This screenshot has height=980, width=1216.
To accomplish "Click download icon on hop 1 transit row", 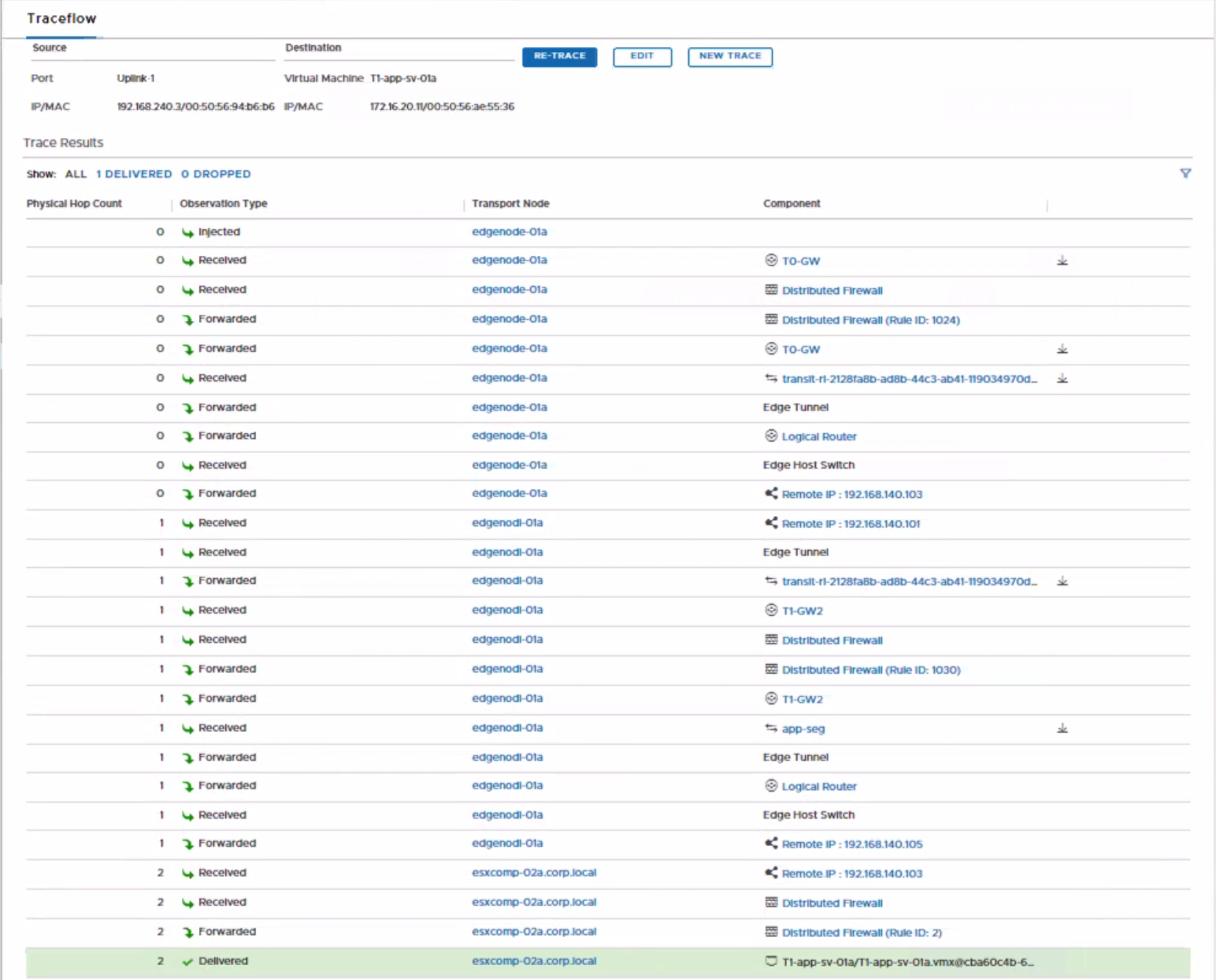I will (x=1062, y=581).
